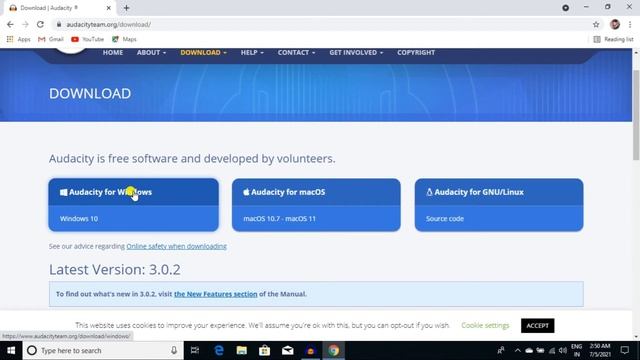Bookmark this page with the star icon
640x360 pixels.
[596, 24]
